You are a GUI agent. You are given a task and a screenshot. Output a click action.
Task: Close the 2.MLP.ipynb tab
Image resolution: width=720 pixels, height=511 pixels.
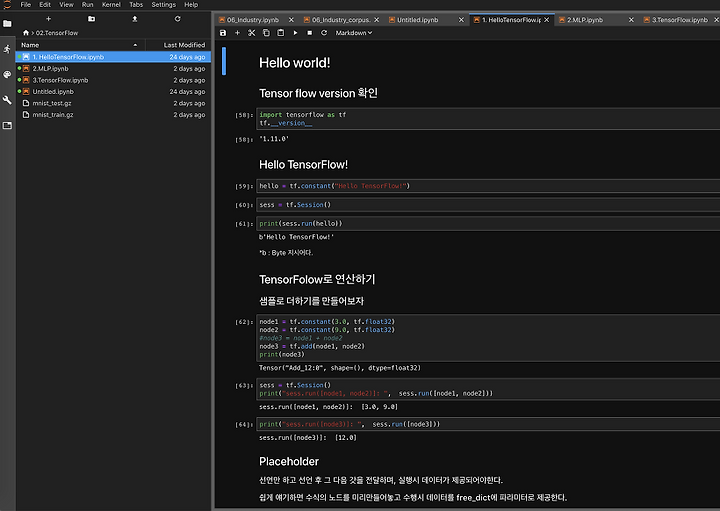point(631,20)
